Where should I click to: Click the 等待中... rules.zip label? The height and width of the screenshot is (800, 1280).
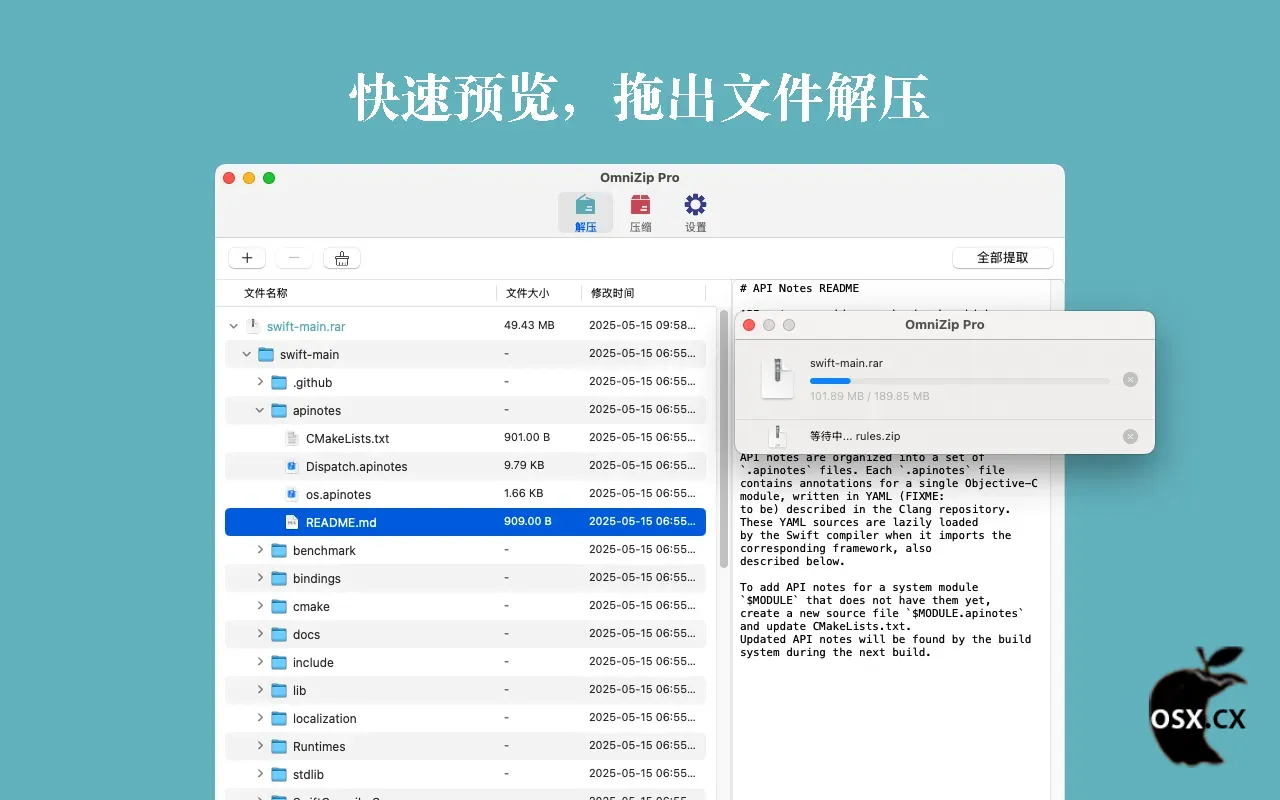855,436
